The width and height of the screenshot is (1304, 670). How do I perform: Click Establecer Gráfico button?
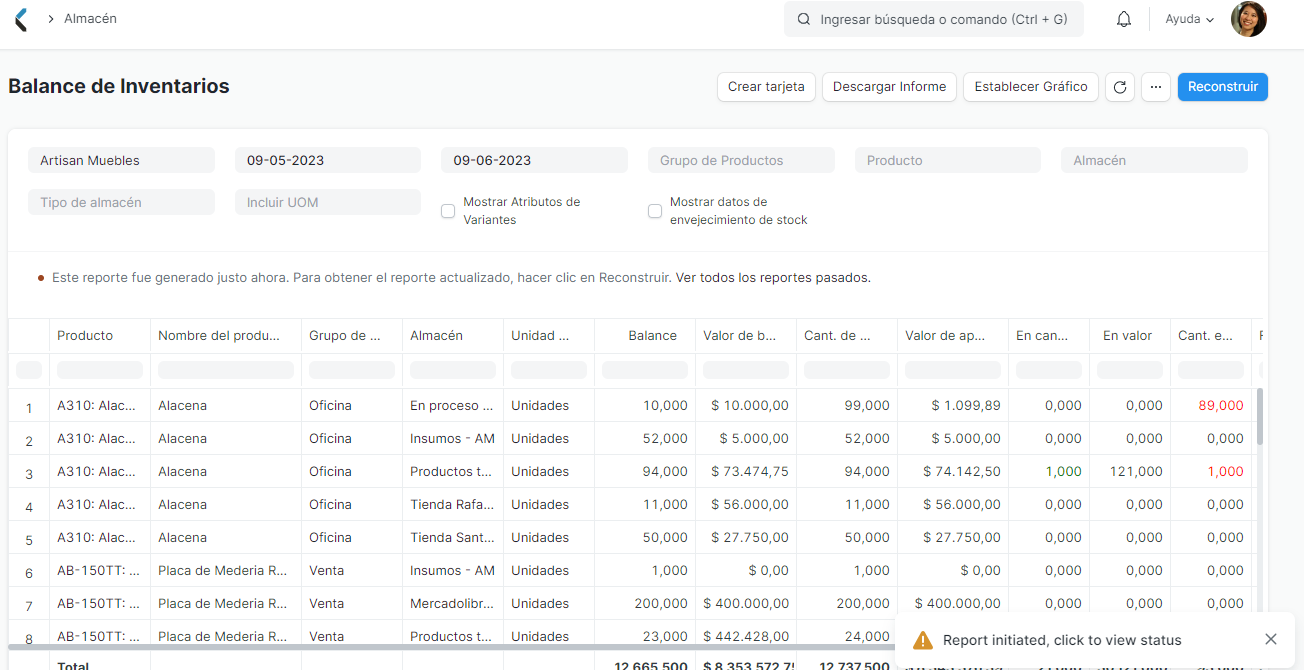click(x=1031, y=87)
